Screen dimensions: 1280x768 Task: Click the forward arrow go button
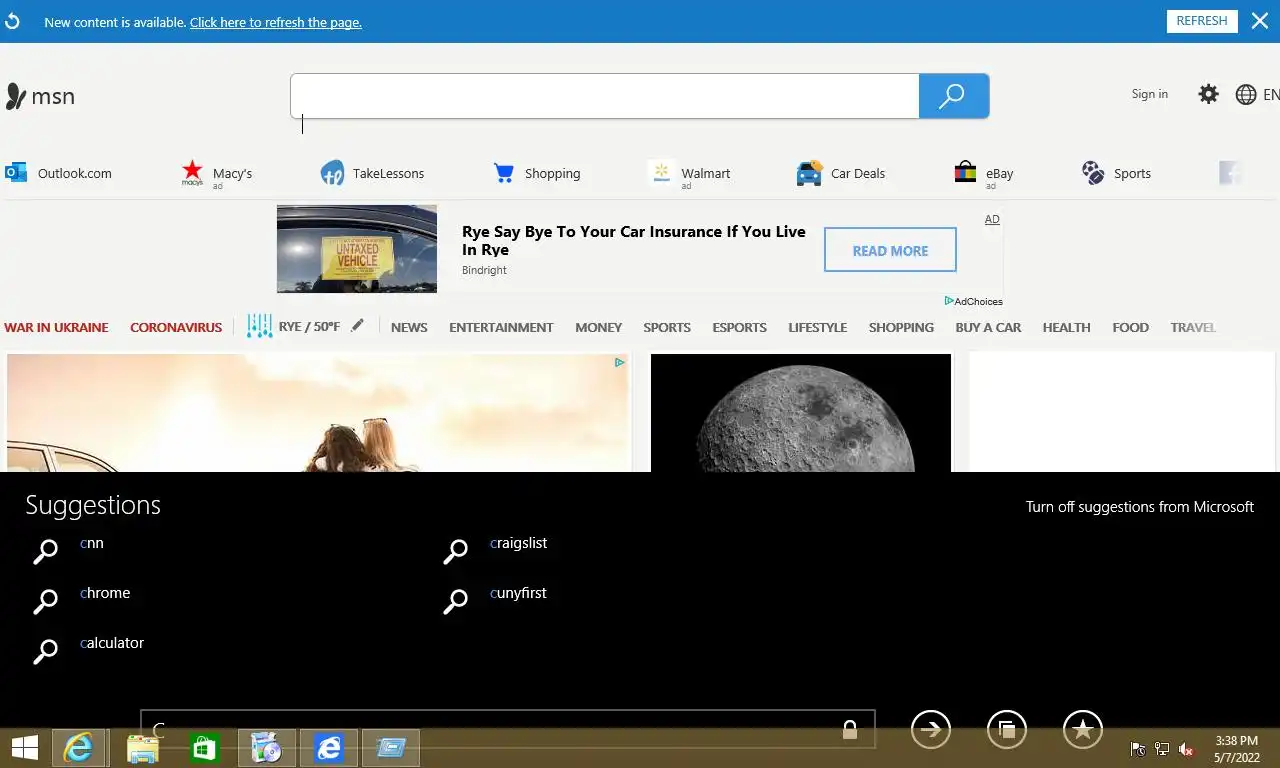931,729
